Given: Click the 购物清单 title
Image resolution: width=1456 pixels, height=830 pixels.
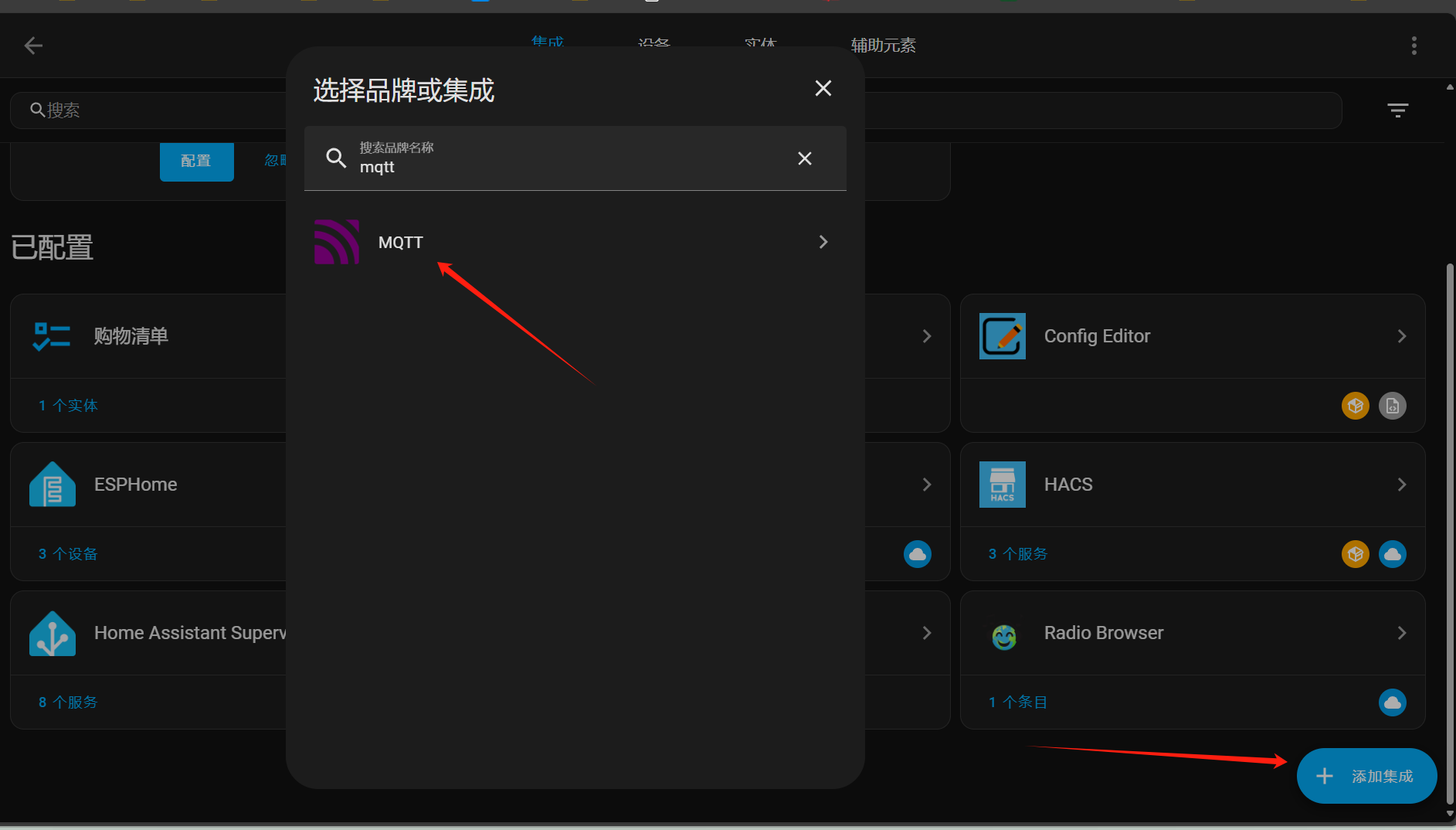Looking at the screenshot, I should pos(131,336).
